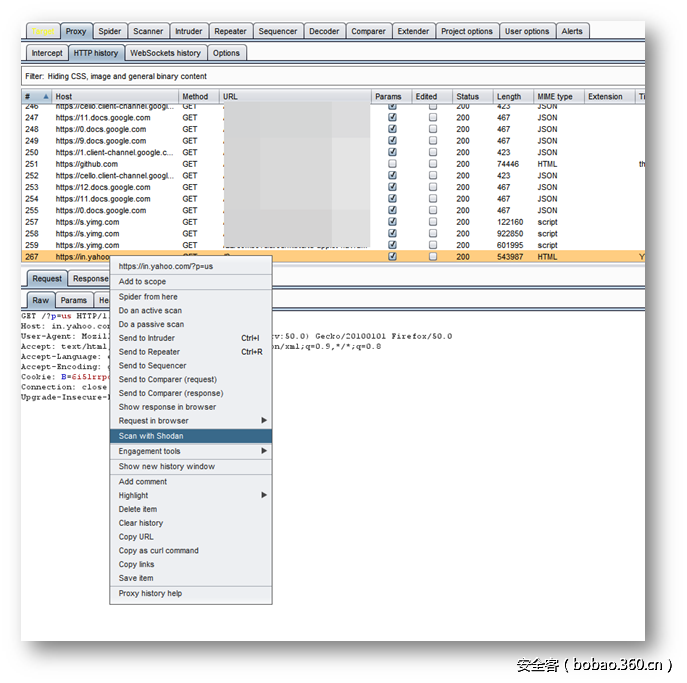Open the Params tab in request viewer

73,300
